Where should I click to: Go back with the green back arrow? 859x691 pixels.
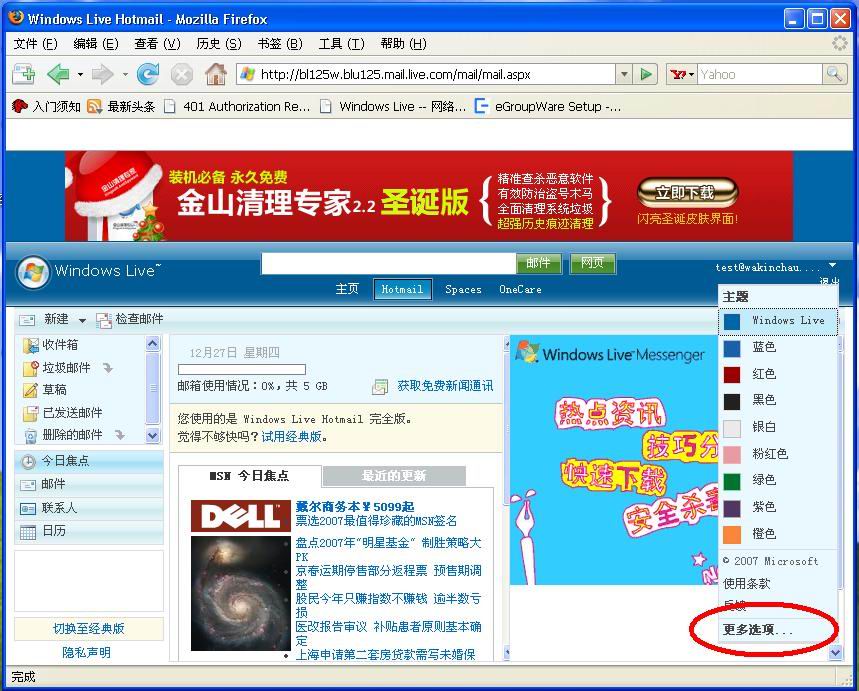[58, 74]
